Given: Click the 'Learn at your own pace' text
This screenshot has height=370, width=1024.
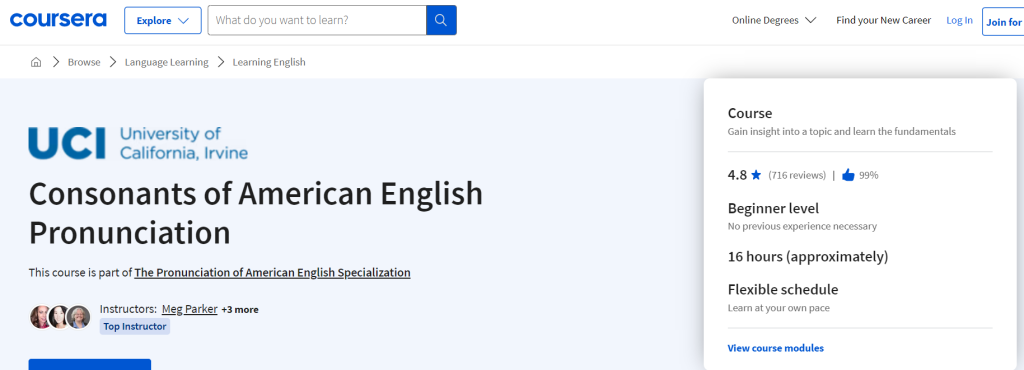Looking at the screenshot, I should coord(778,307).
